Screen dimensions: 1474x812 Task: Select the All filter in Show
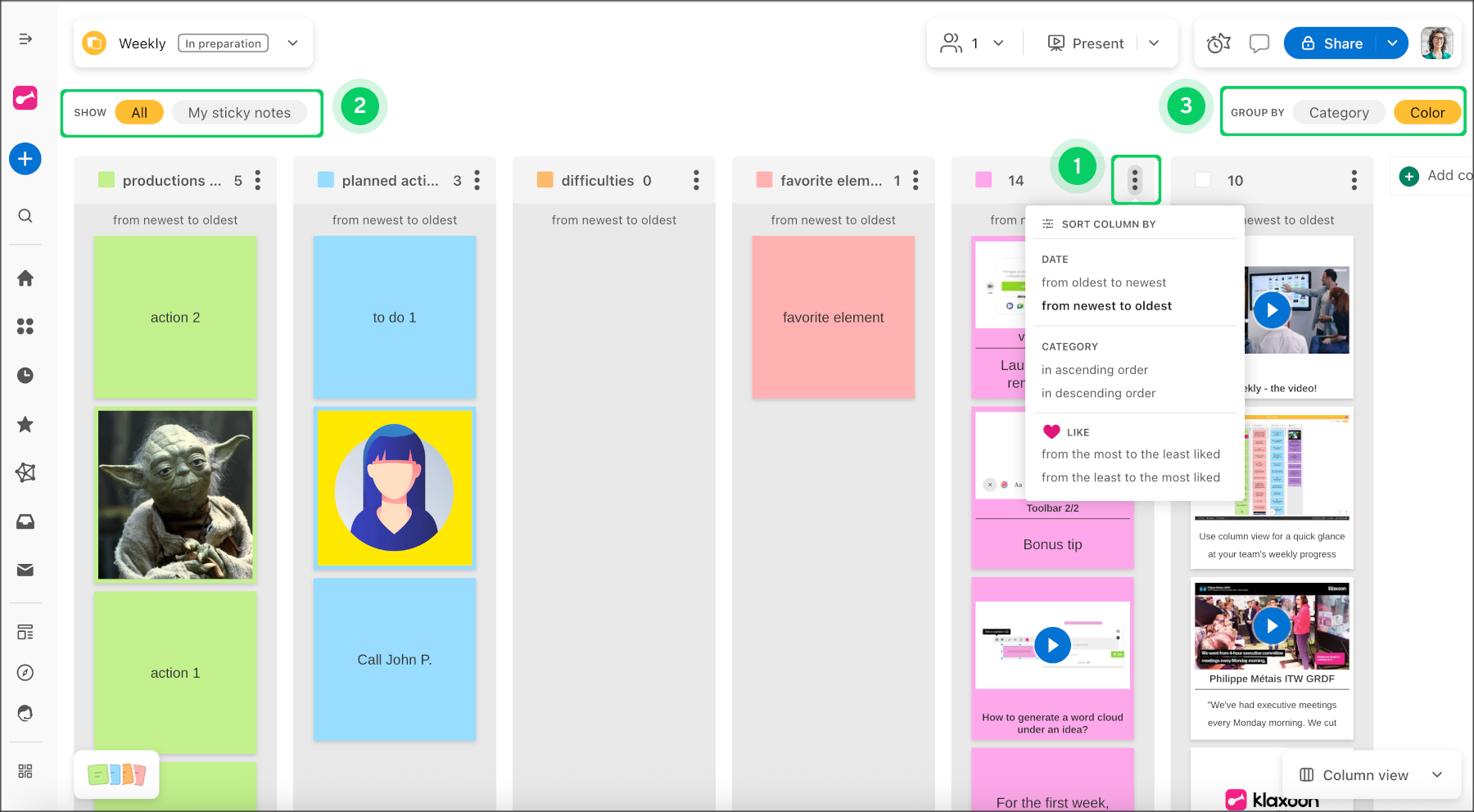(139, 113)
